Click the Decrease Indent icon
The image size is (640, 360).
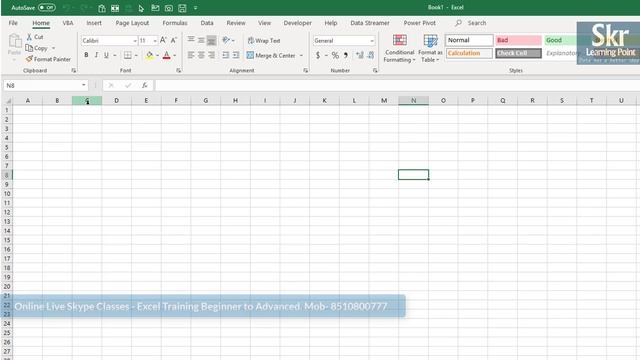[225, 55]
